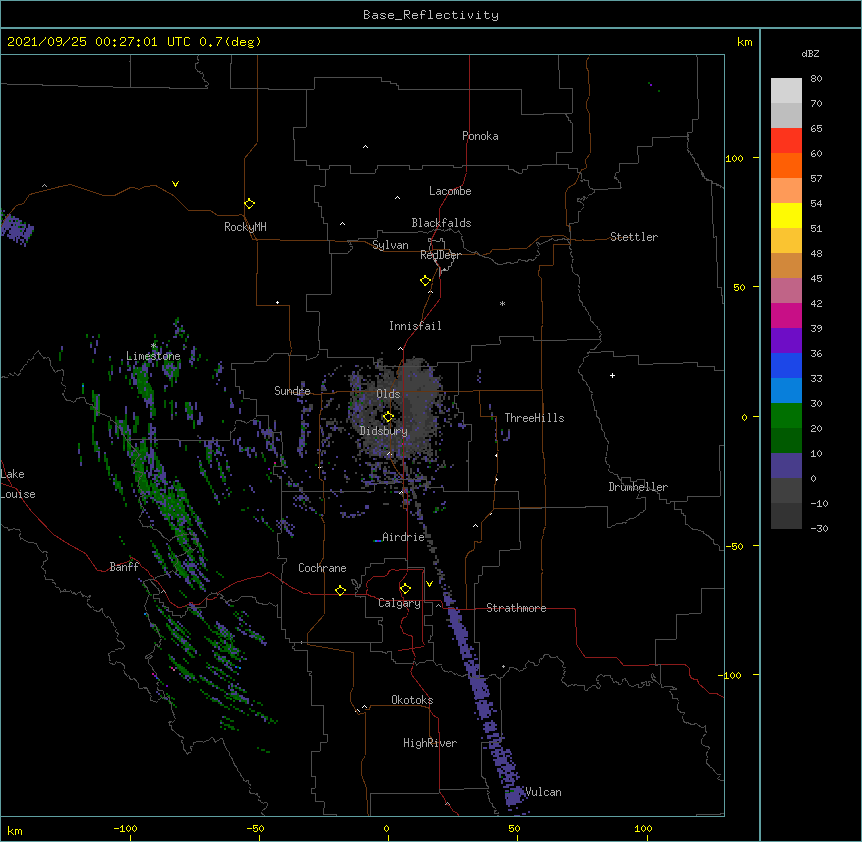This screenshot has width=862, height=842.
Task: Select the Banff label
Action: click(124, 567)
